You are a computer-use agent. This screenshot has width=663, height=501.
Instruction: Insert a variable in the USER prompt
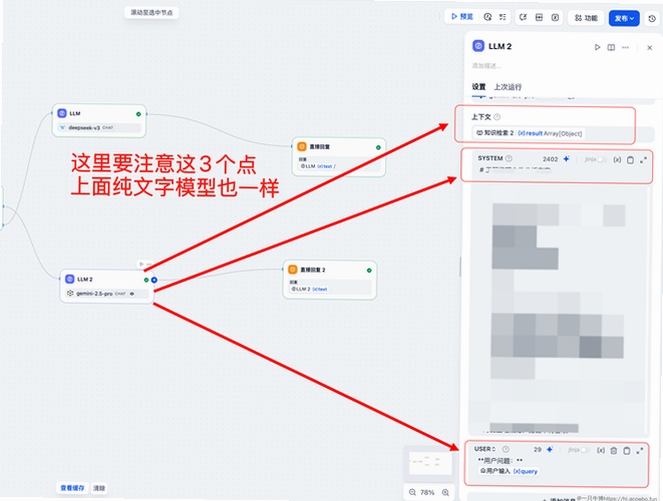601,450
